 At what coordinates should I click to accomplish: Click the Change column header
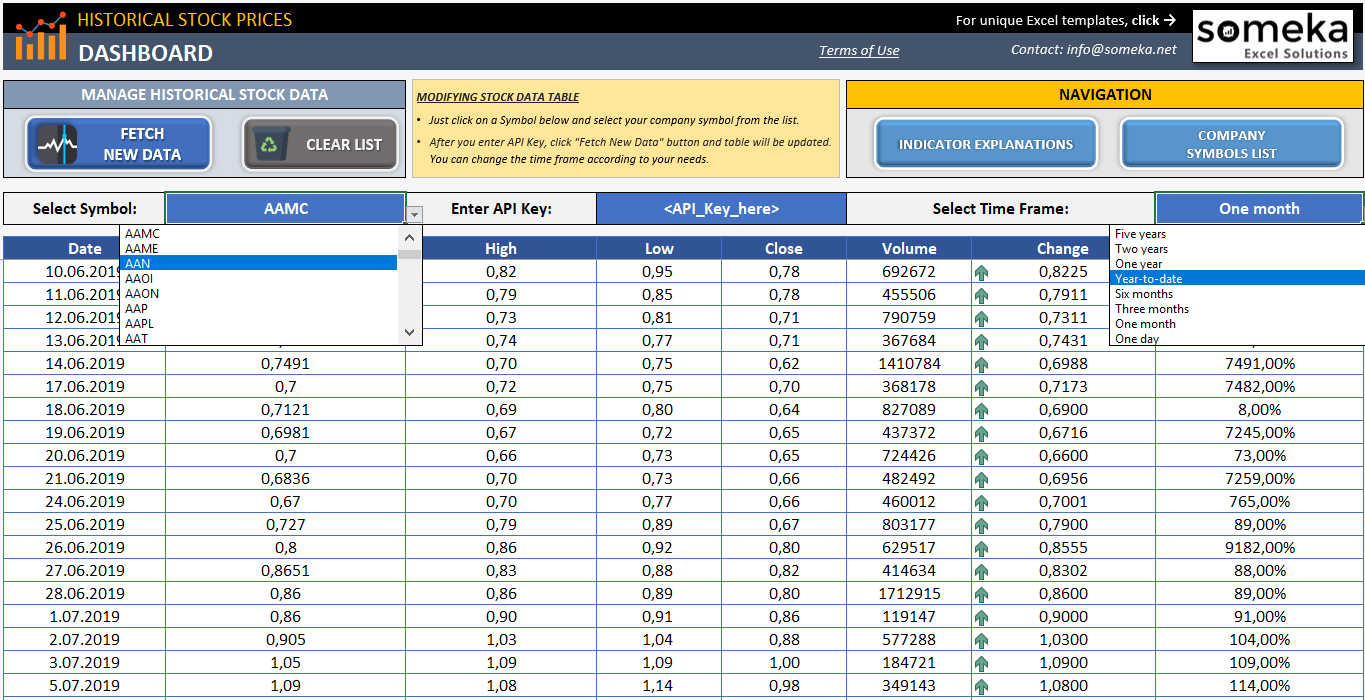[x=1063, y=249]
